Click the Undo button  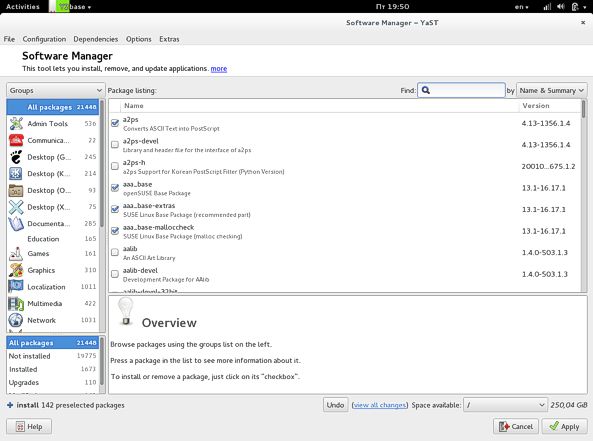click(335, 405)
